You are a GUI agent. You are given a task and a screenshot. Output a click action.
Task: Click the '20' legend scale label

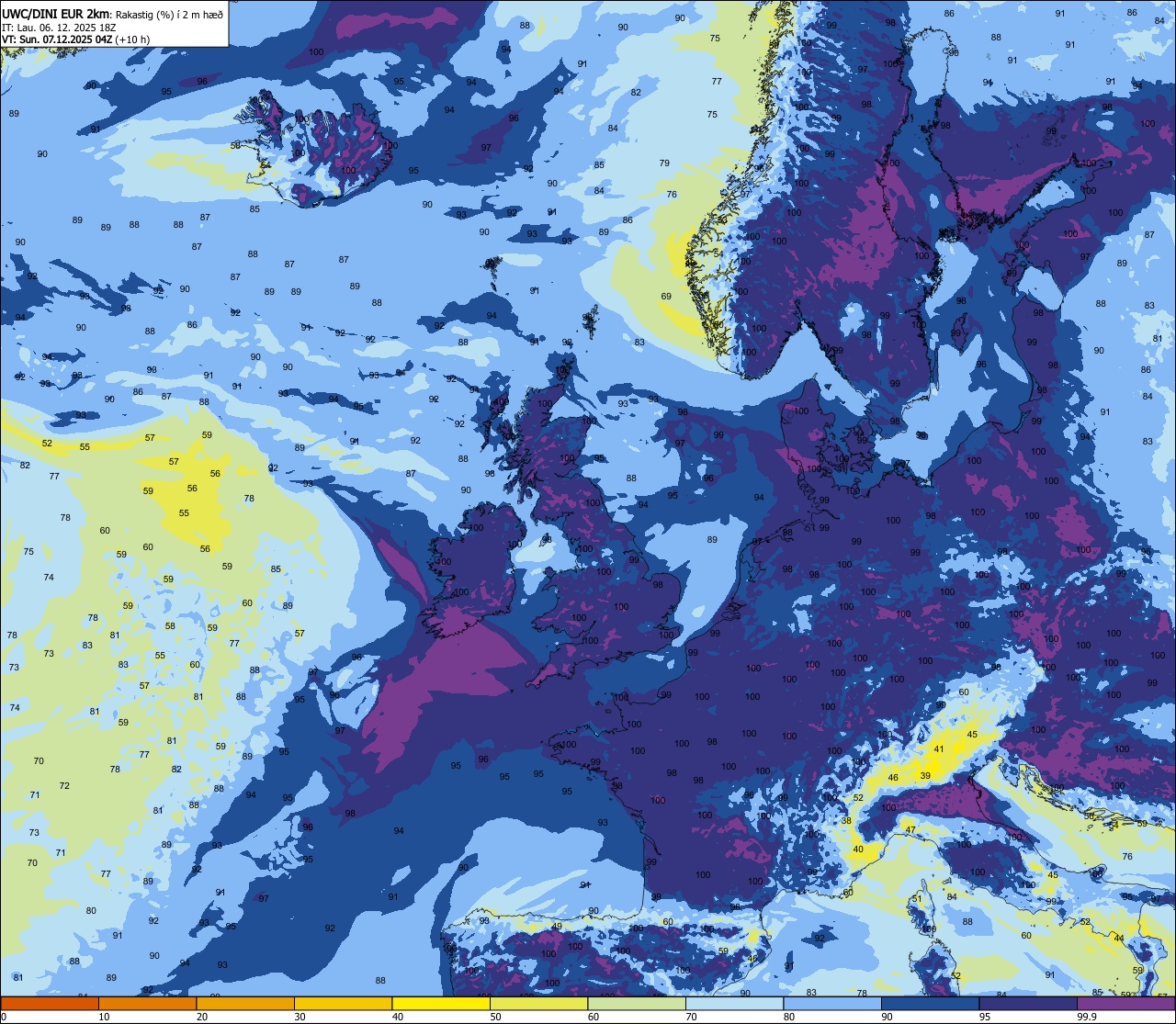click(x=202, y=1017)
